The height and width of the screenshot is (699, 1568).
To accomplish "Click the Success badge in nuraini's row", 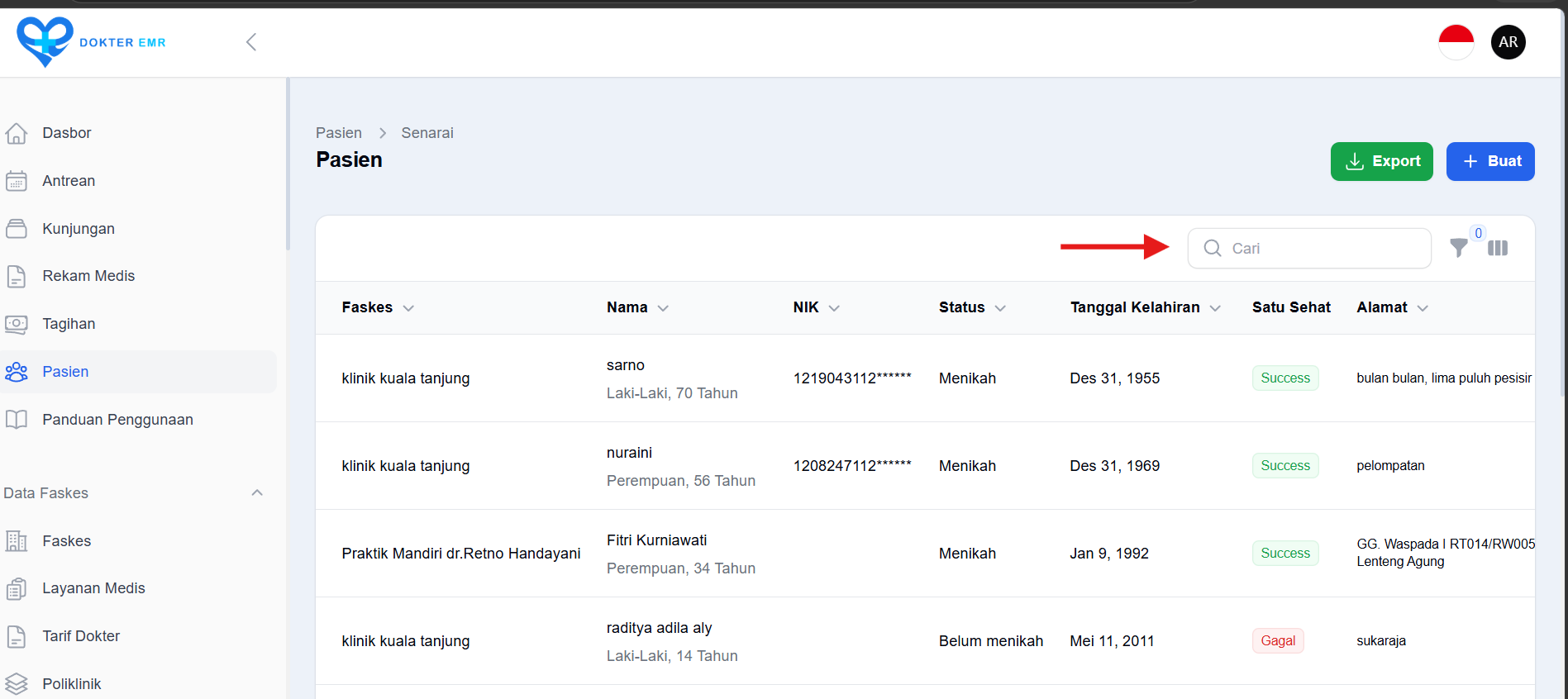I will [1285, 465].
